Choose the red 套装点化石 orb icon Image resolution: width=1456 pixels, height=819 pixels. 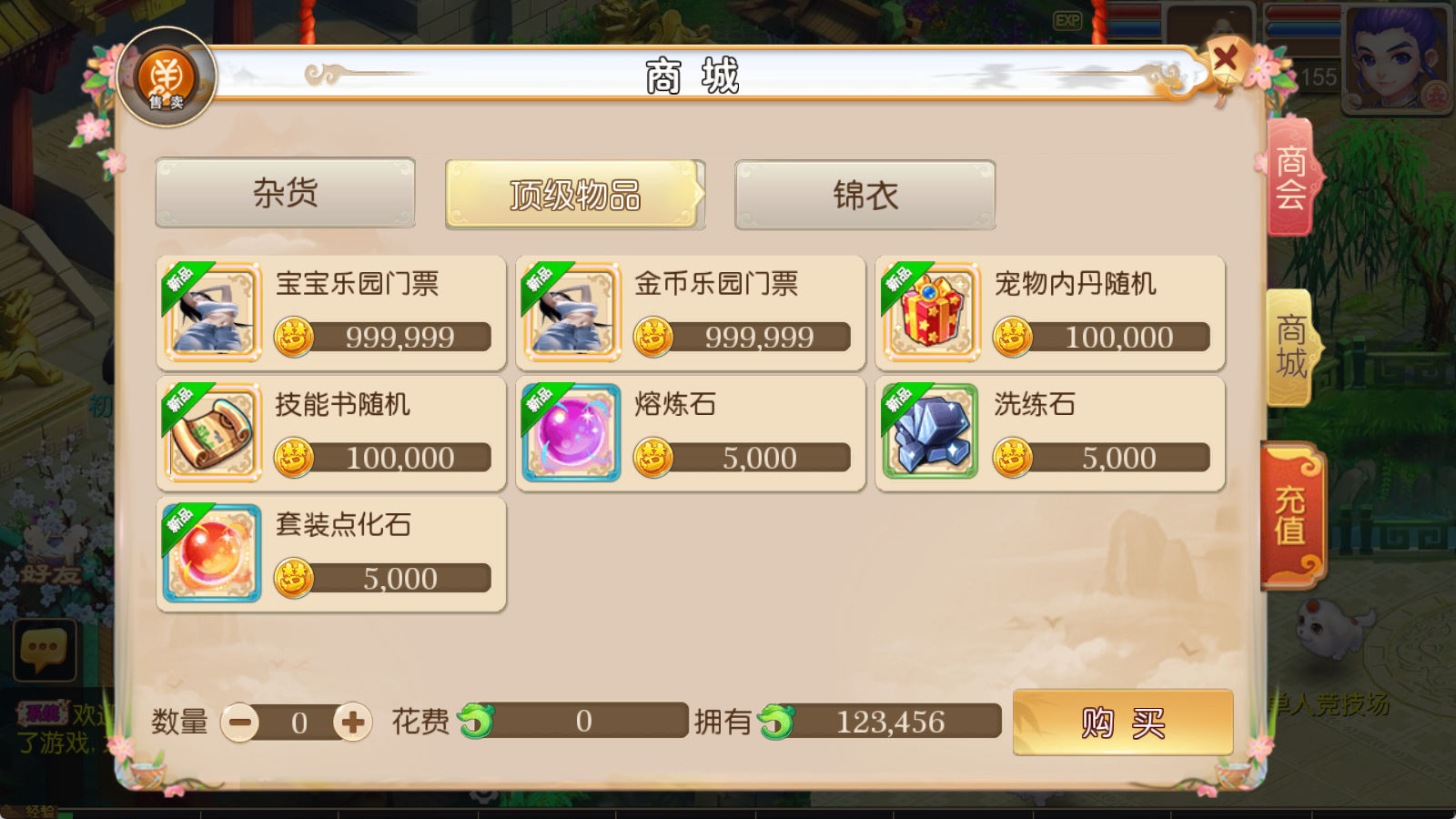pos(212,553)
